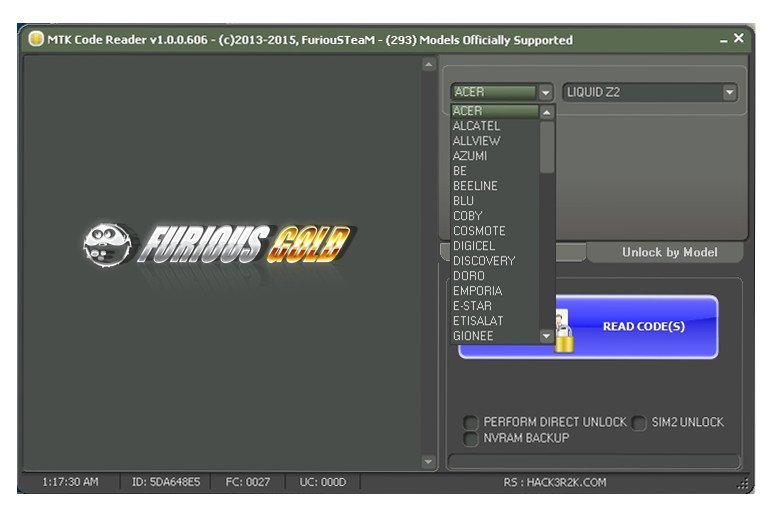This screenshot has height=518, width=770.
Task: Click RS : HACK3R2K.COM status text
Action: coord(555,483)
